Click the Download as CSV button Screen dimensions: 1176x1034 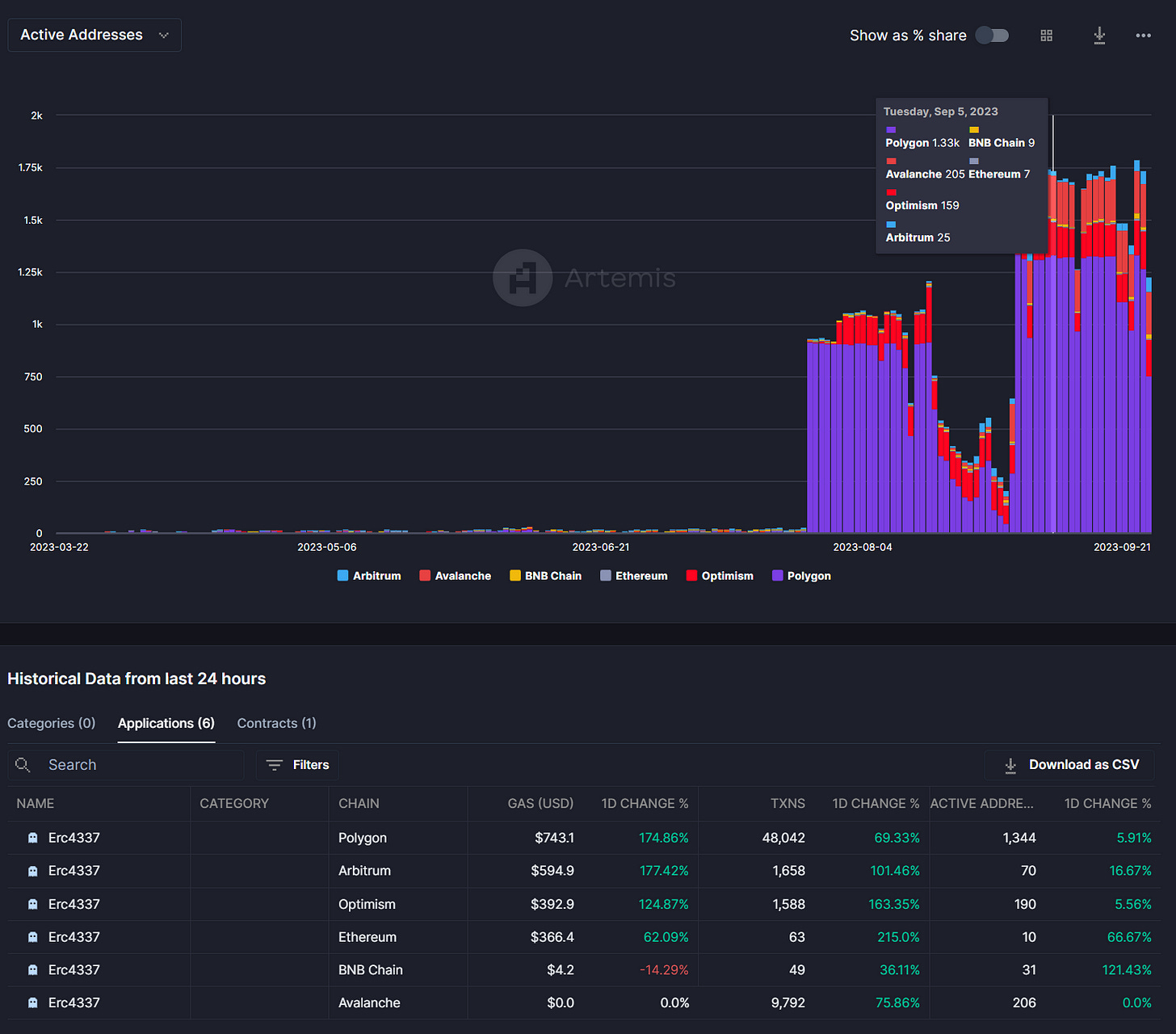click(x=1069, y=765)
